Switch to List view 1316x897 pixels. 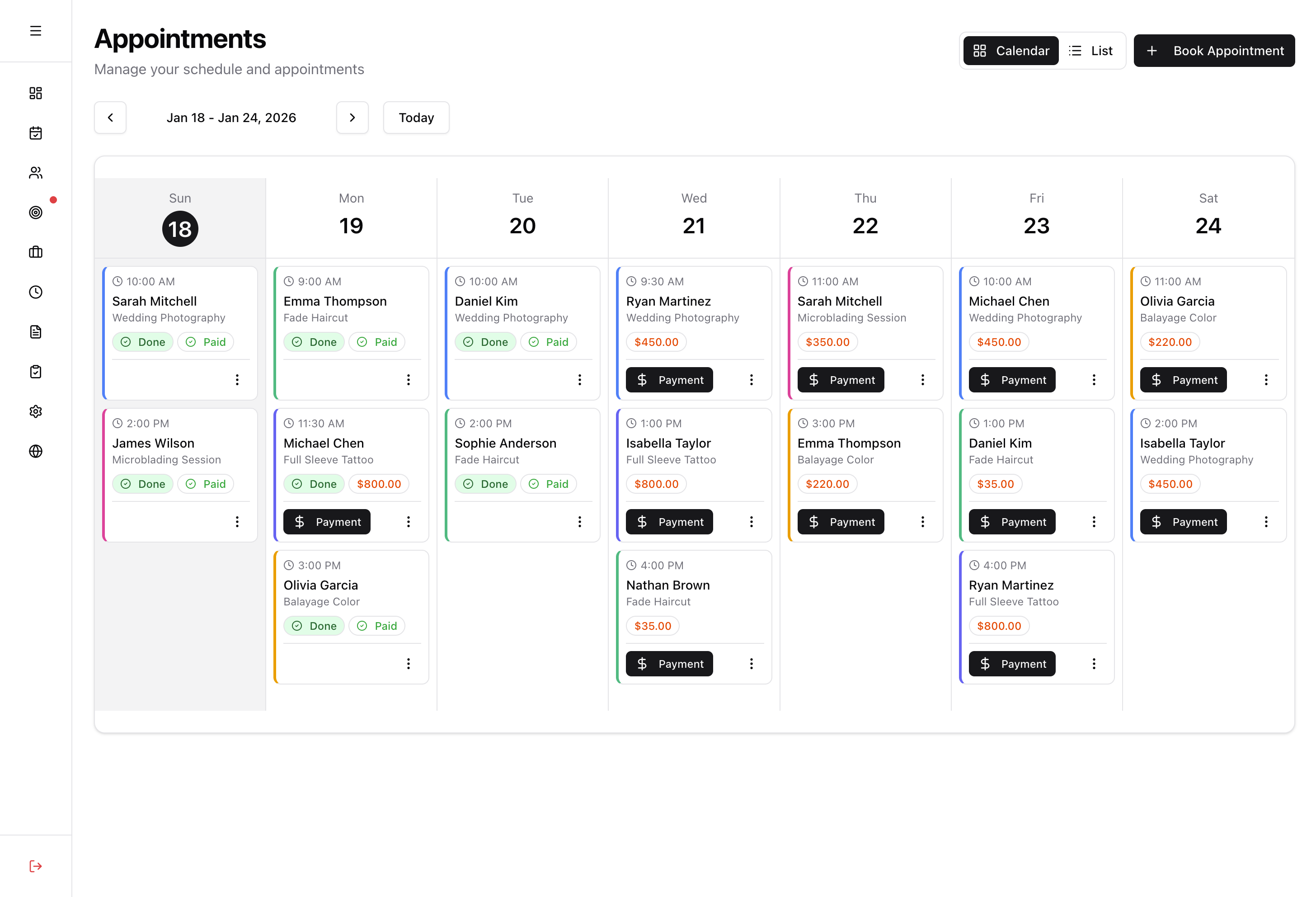click(1090, 50)
